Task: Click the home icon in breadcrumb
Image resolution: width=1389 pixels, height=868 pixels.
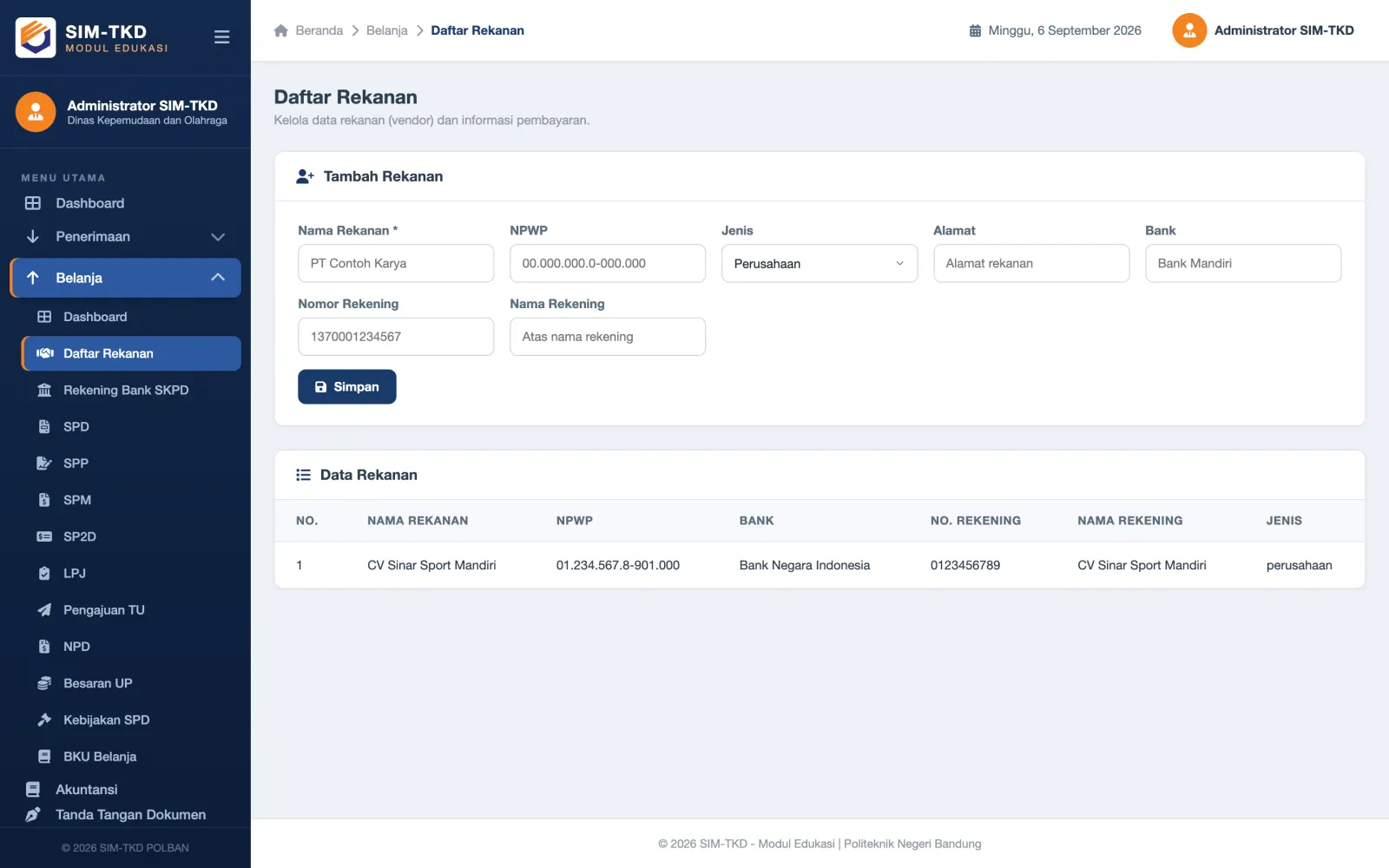Action: point(281,30)
